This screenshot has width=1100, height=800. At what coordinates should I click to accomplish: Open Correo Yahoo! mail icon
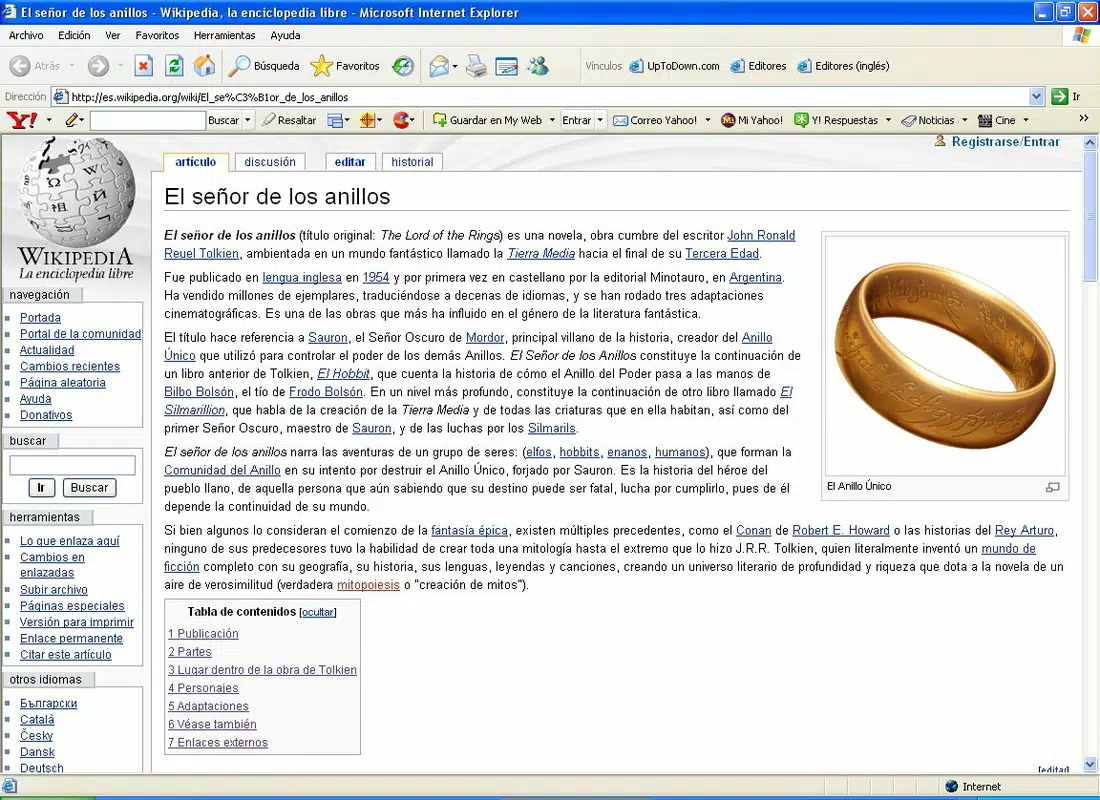(x=655, y=120)
